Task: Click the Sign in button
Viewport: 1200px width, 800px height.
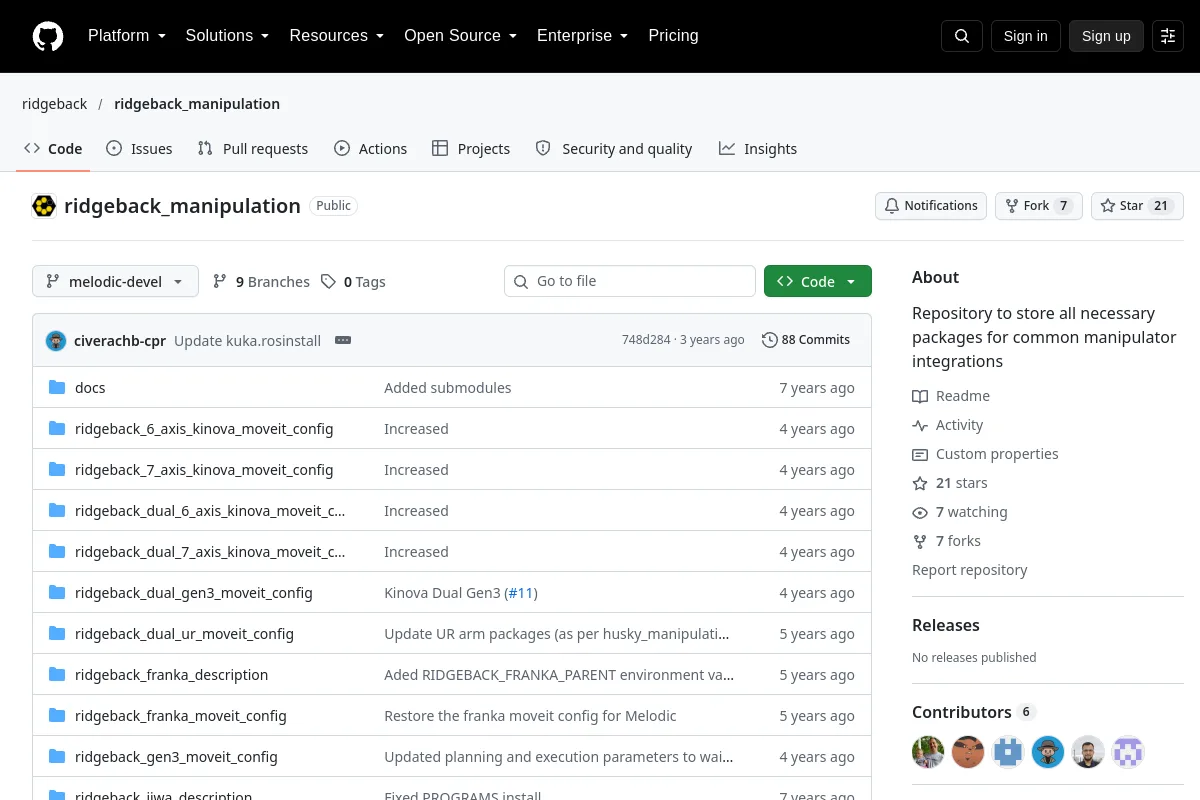Action: click(1025, 36)
